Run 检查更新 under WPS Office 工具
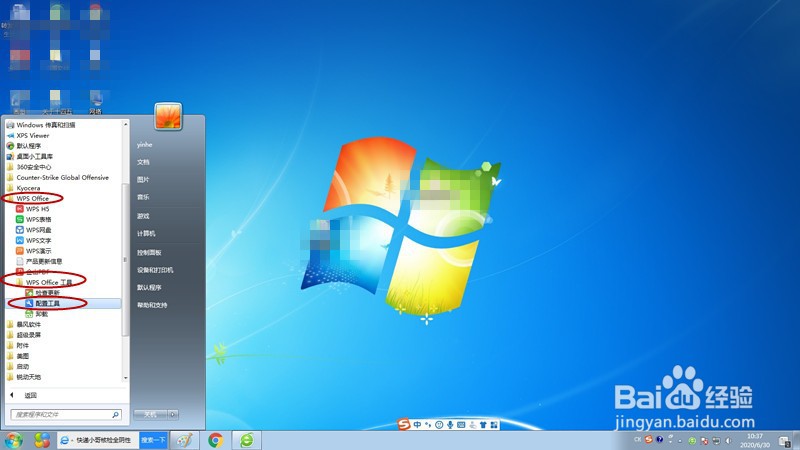This screenshot has height=450, width=800. [x=43, y=293]
